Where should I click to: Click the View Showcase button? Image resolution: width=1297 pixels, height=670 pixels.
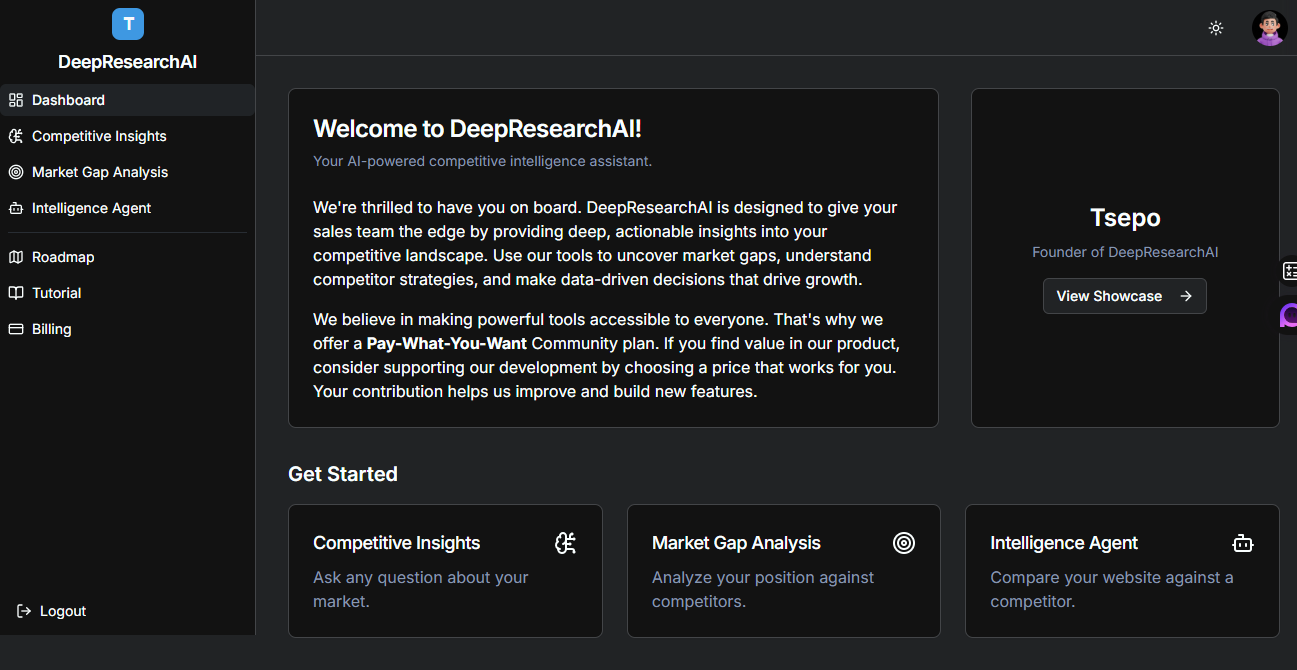pos(1124,296)
